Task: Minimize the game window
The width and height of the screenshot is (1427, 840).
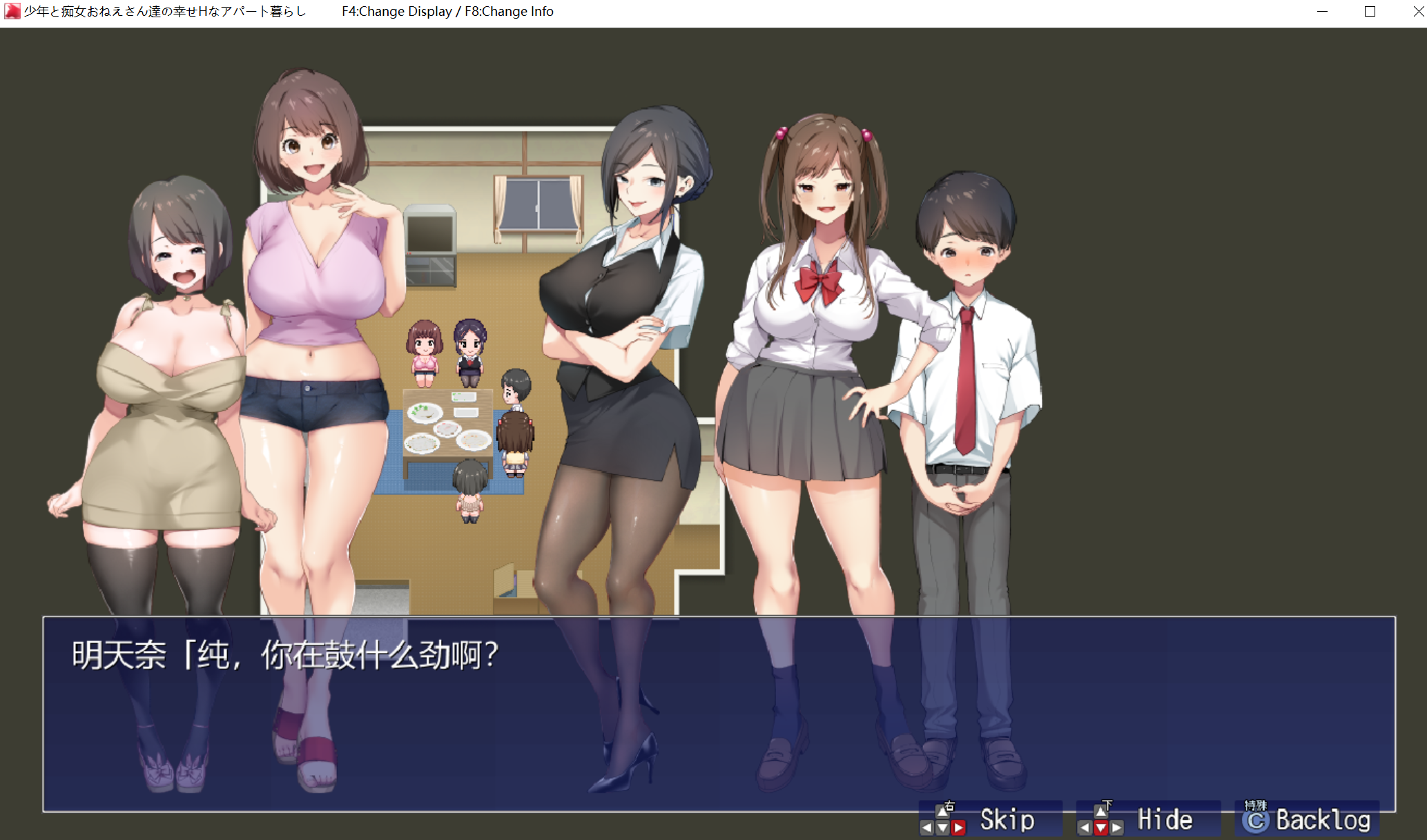Action: (x=1322, y=11)
